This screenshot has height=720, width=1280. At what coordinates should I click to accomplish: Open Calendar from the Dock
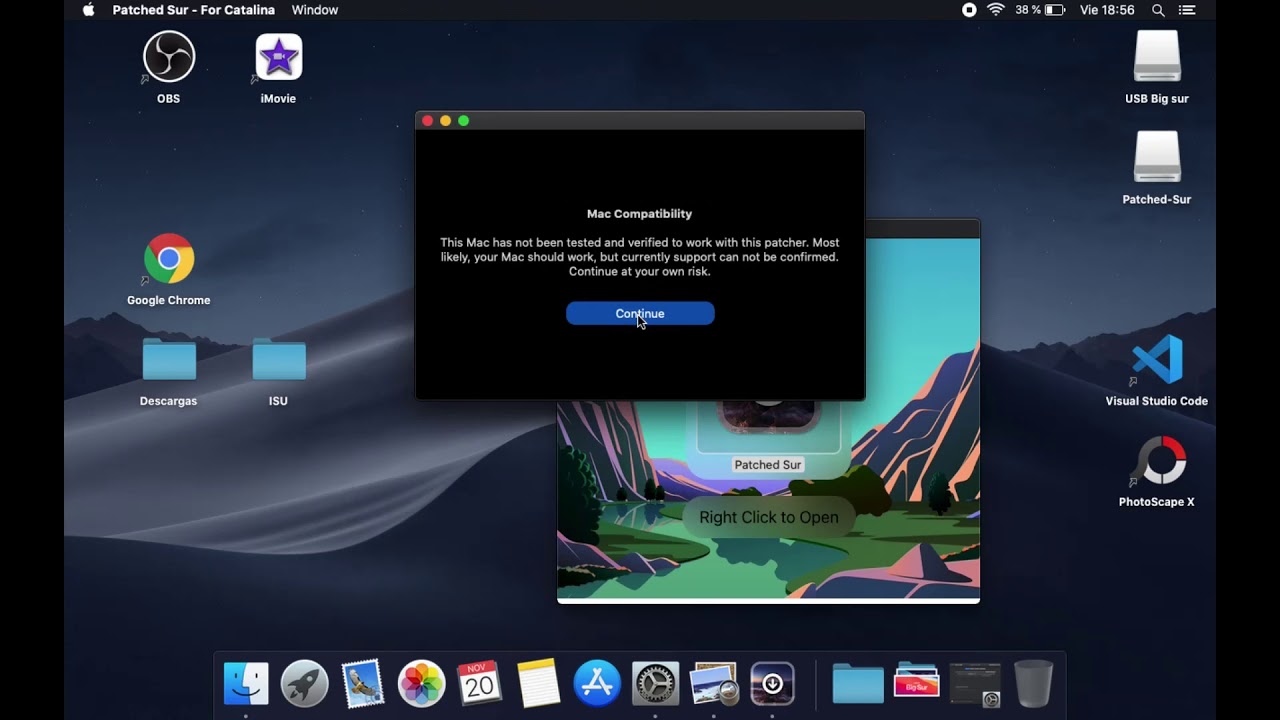click(479, 684)
